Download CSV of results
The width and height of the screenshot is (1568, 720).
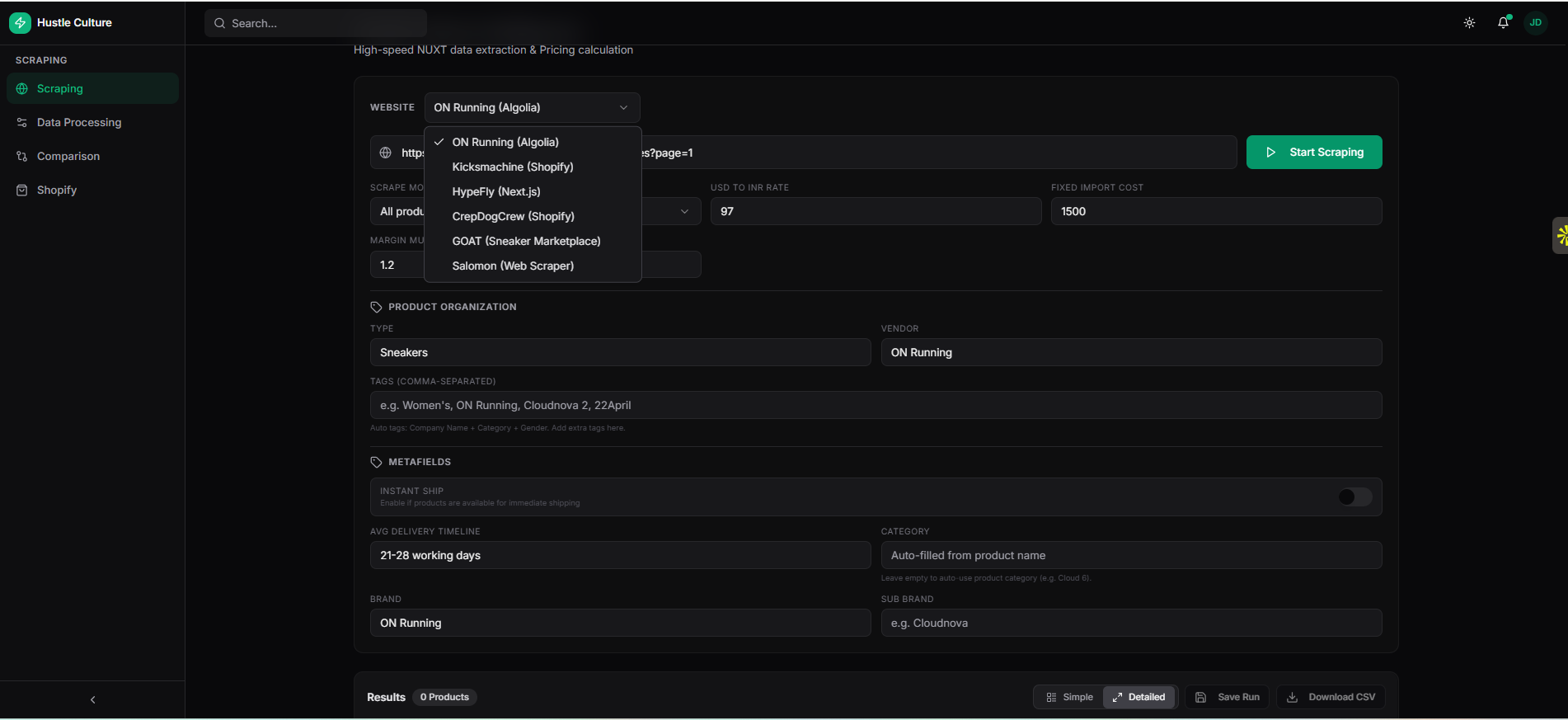[1331, 697]
